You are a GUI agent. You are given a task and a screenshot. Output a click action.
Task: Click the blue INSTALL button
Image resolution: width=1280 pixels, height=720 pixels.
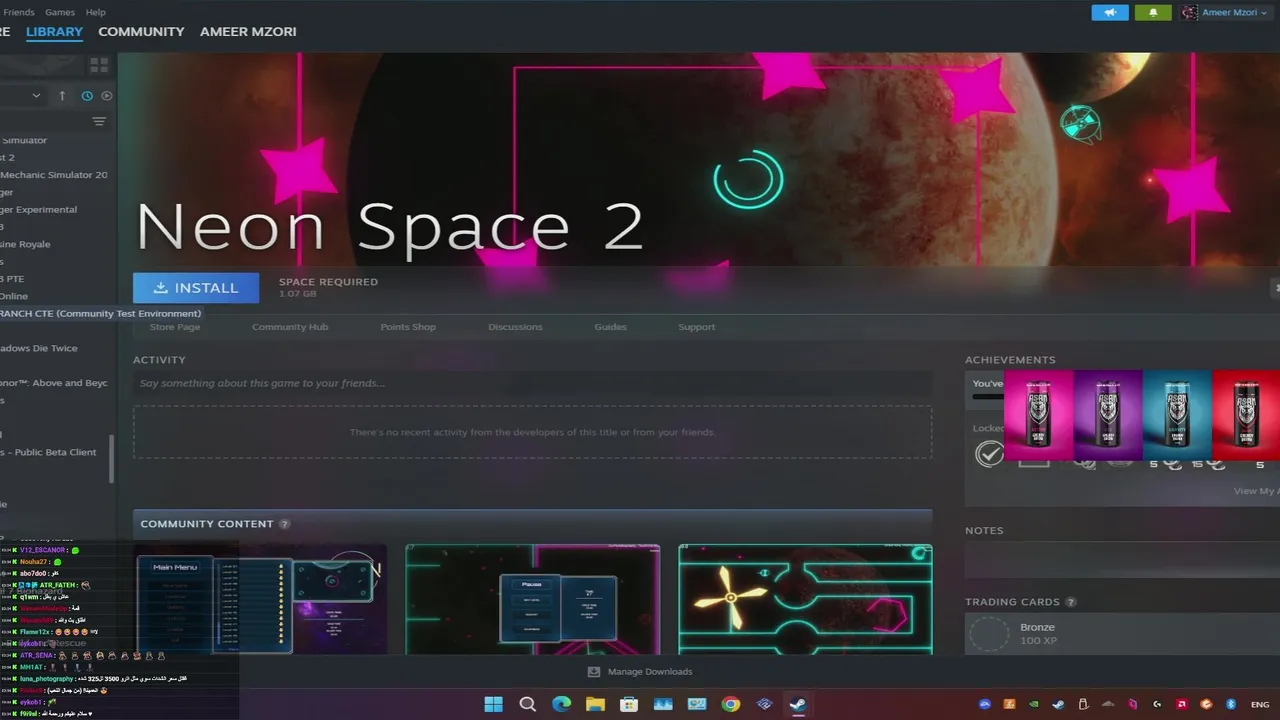[x=196, y=288]
